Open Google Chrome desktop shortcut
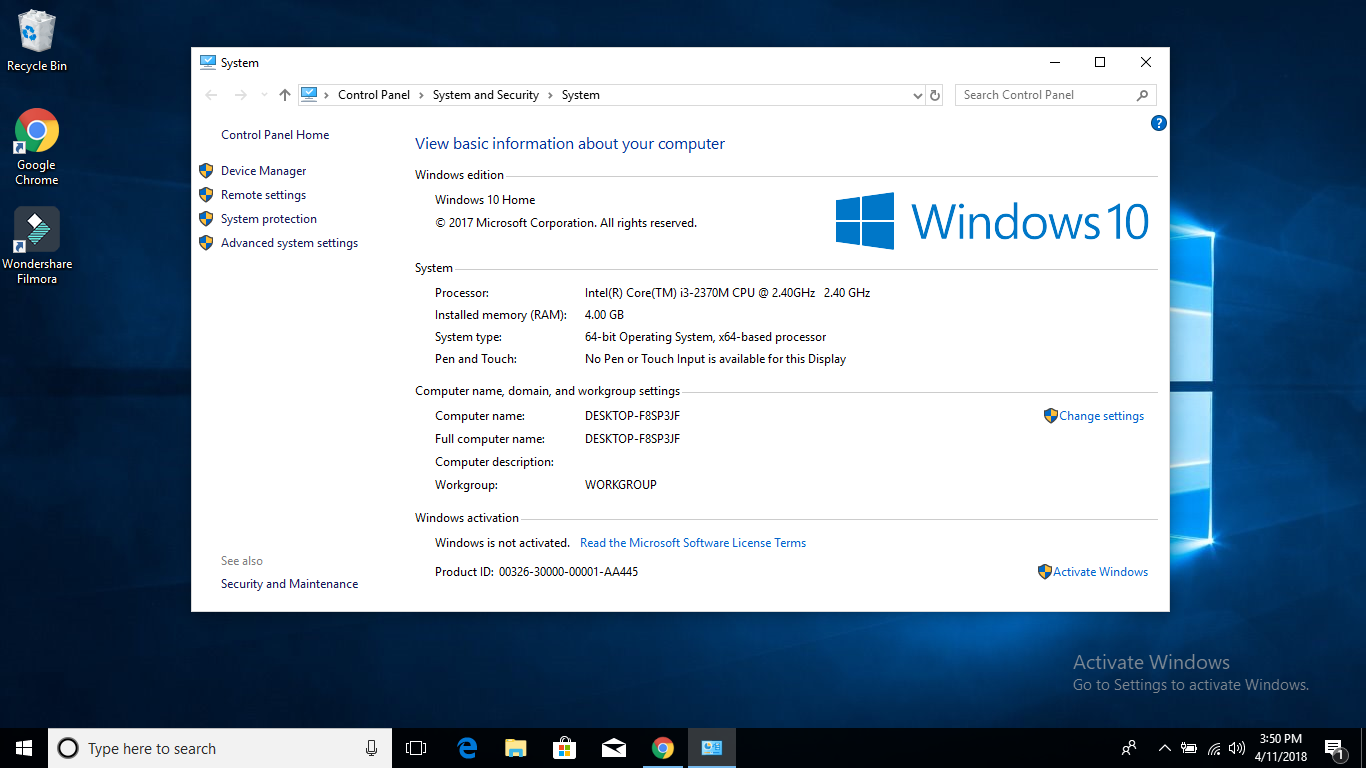The height and width of the screenshot is (768, 1366). [37, 147]
